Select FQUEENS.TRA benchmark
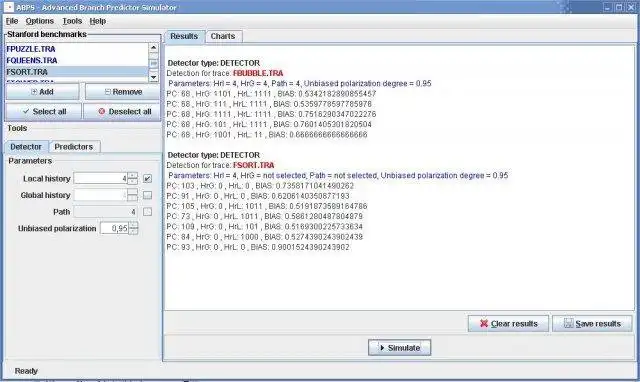This screenshot has height=382, width=640. [x=77, y=60]
